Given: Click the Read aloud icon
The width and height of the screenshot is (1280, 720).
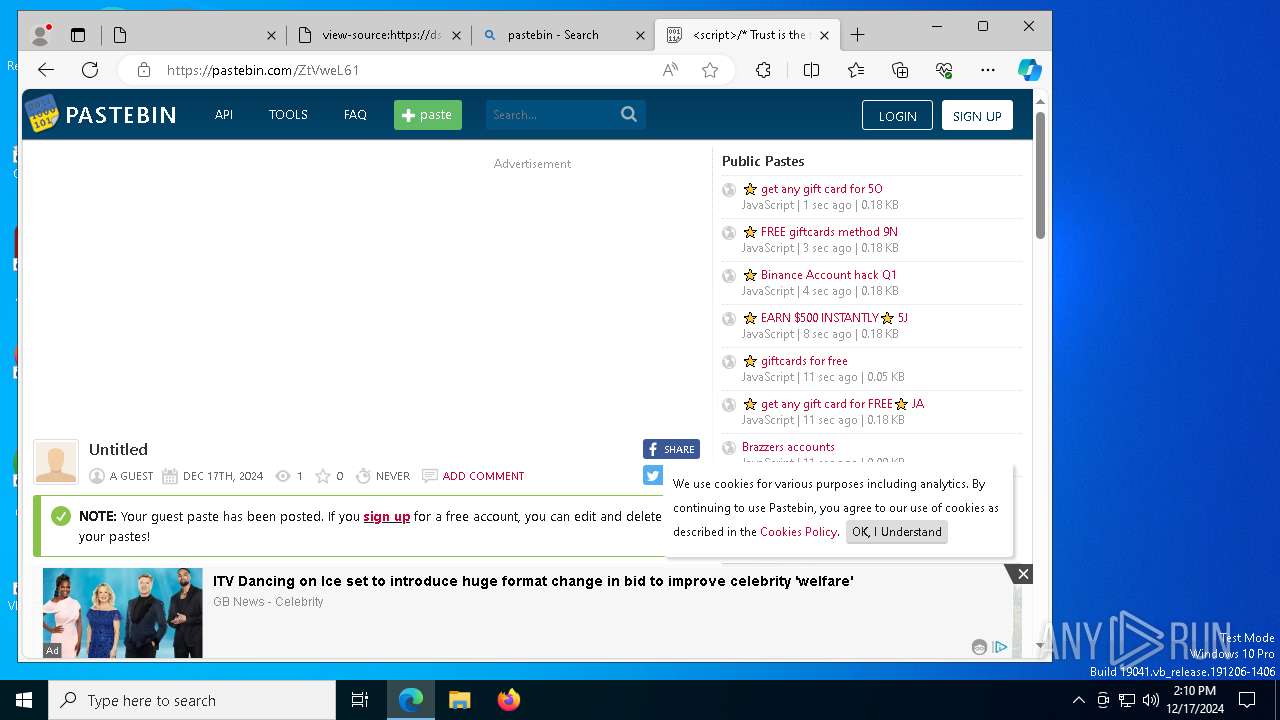Looking at the screenshot, I should pyautogui.click(x=670, y=70).
